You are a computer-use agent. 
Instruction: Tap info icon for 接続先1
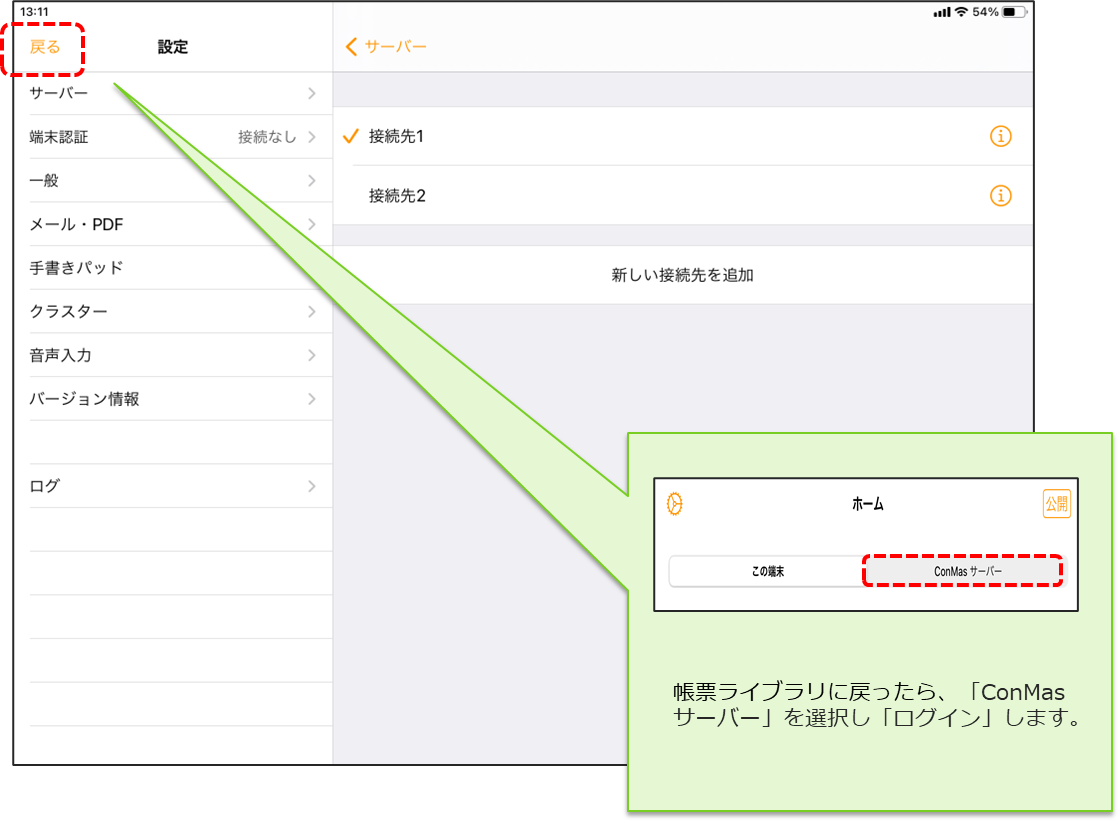(1000, 136)
